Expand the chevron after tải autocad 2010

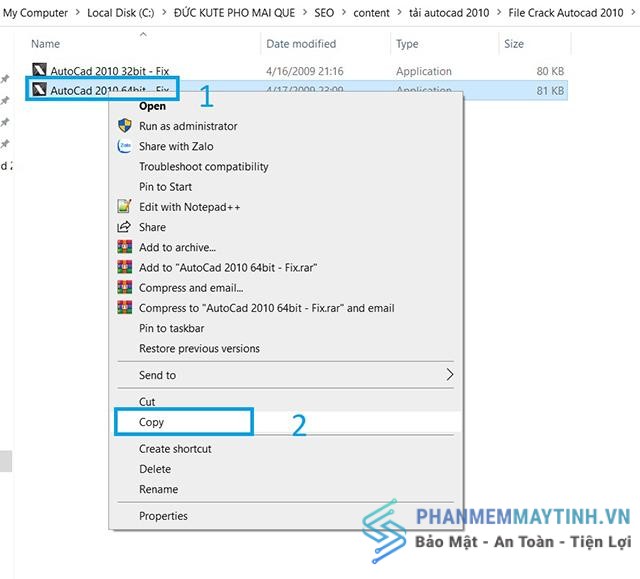(499, 13)
